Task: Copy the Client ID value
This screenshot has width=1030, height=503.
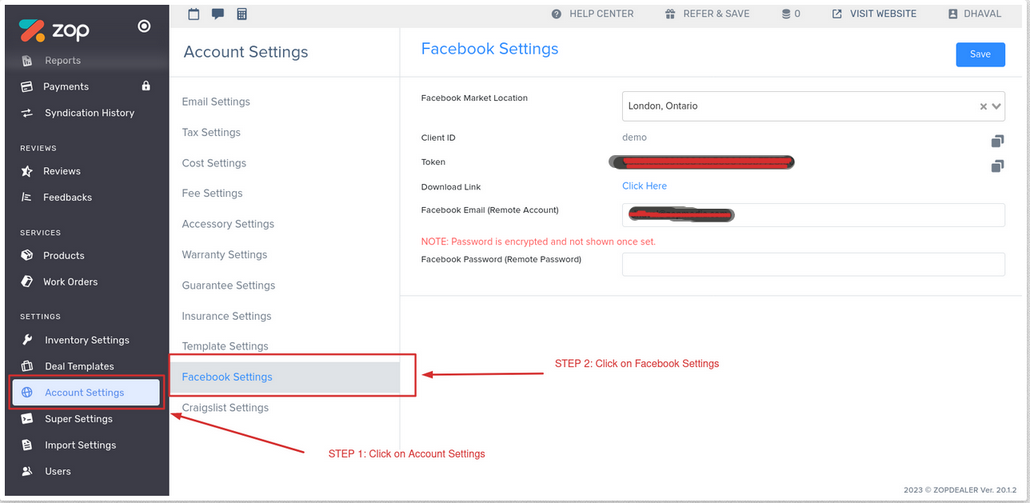Action: (997, 141)
